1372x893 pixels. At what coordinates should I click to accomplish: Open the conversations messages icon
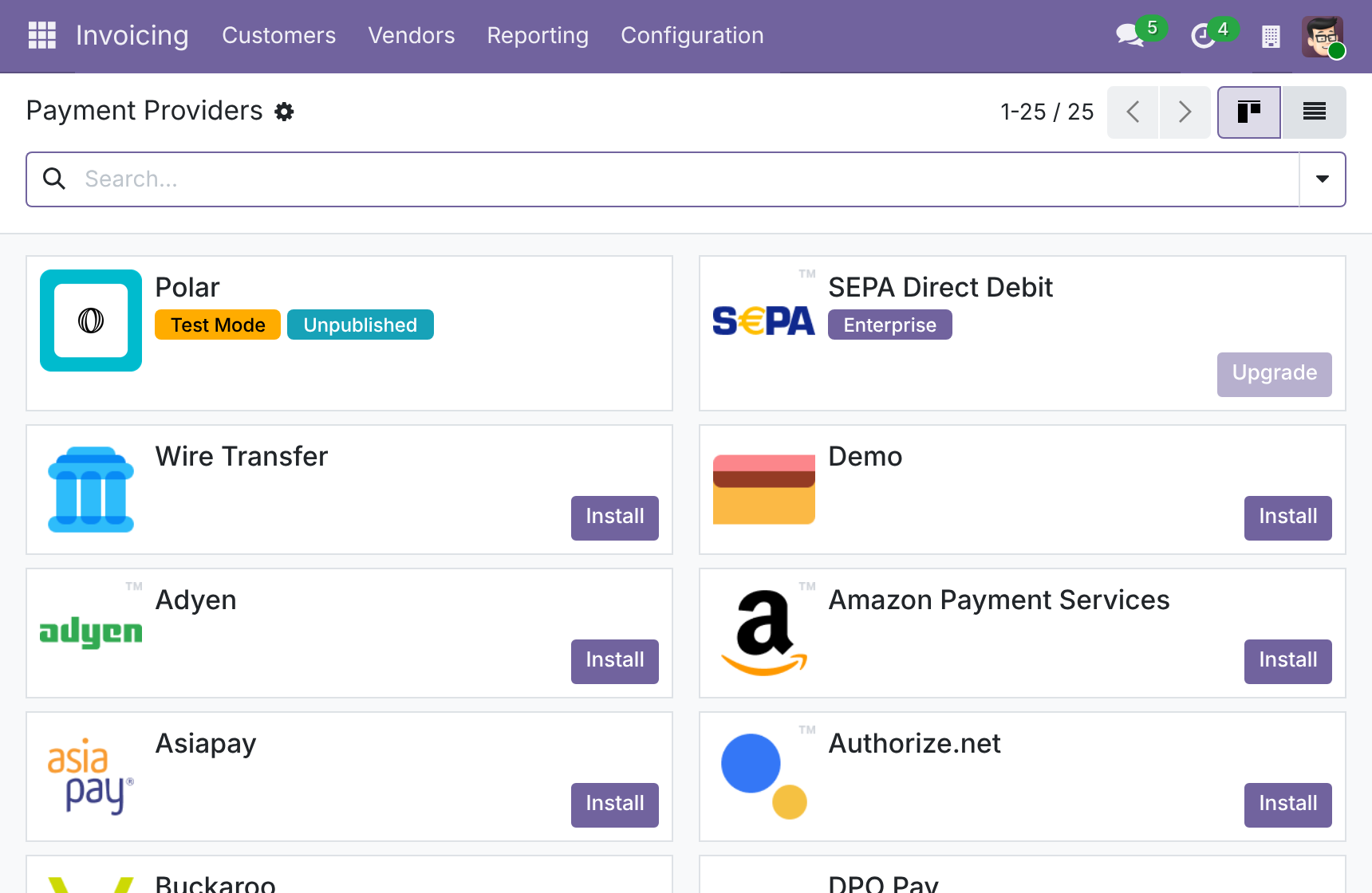[x=1130, y=35]
